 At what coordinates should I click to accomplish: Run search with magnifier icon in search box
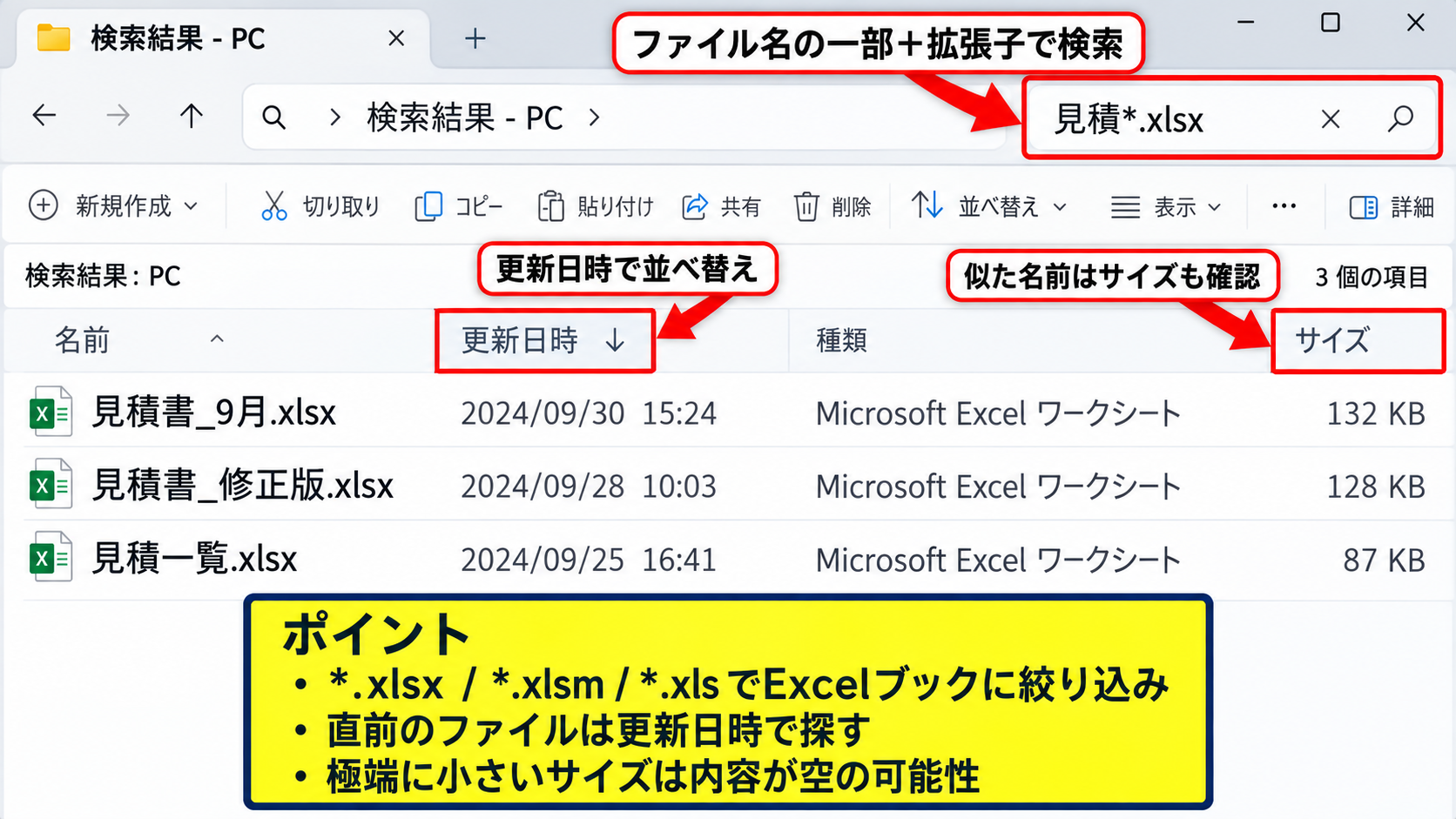tap(1400, 118)
